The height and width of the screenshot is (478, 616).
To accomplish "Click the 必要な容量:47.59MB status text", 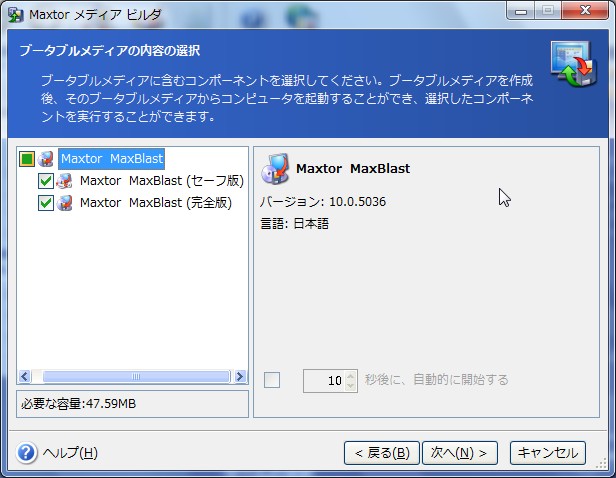I will click(79, 404).
